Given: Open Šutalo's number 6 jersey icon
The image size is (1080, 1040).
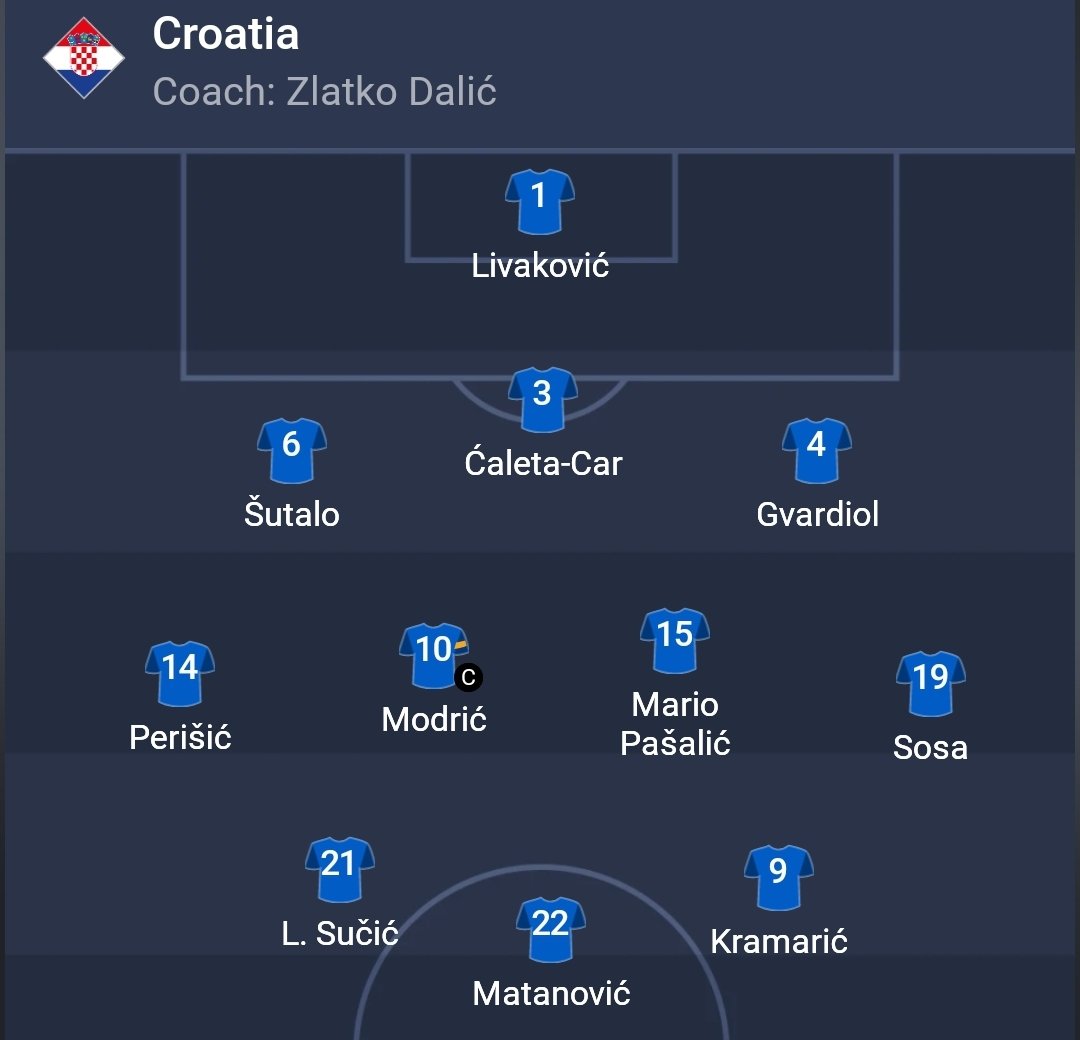Looking at the screenshot, I should pos(291,450).
